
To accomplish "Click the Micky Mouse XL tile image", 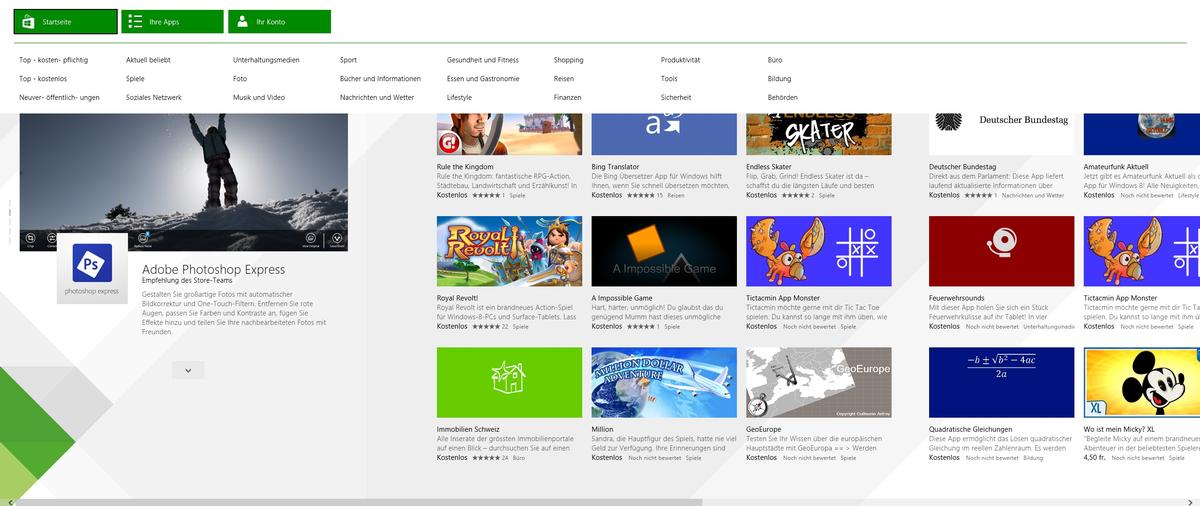I will [1142, 382].
